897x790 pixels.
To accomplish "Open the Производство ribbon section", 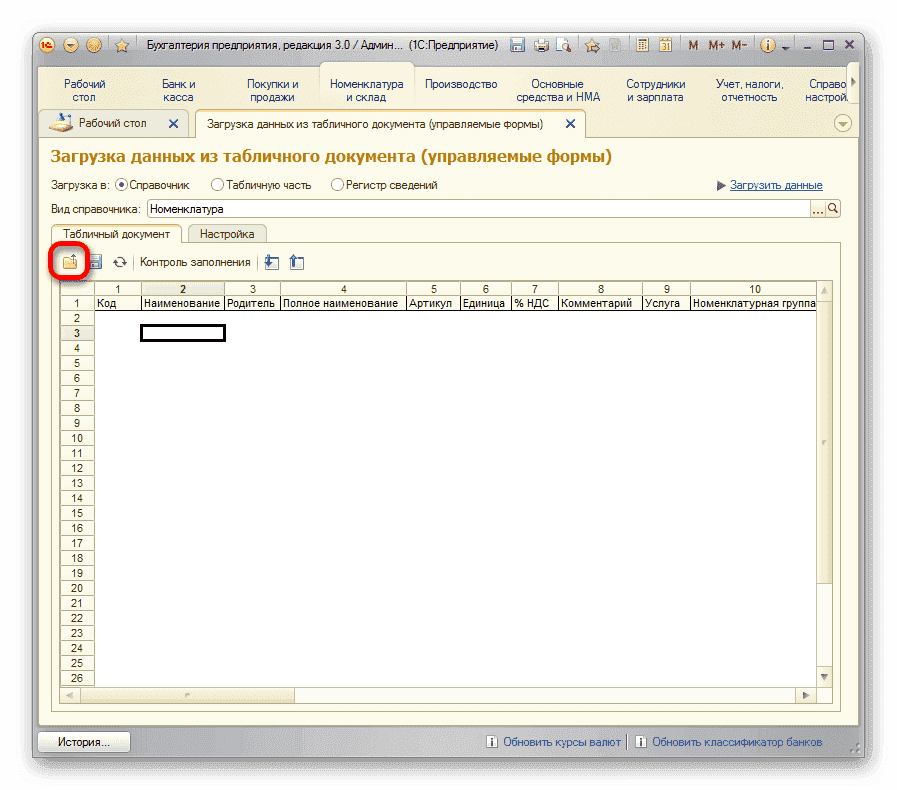I will click(460, 85).
